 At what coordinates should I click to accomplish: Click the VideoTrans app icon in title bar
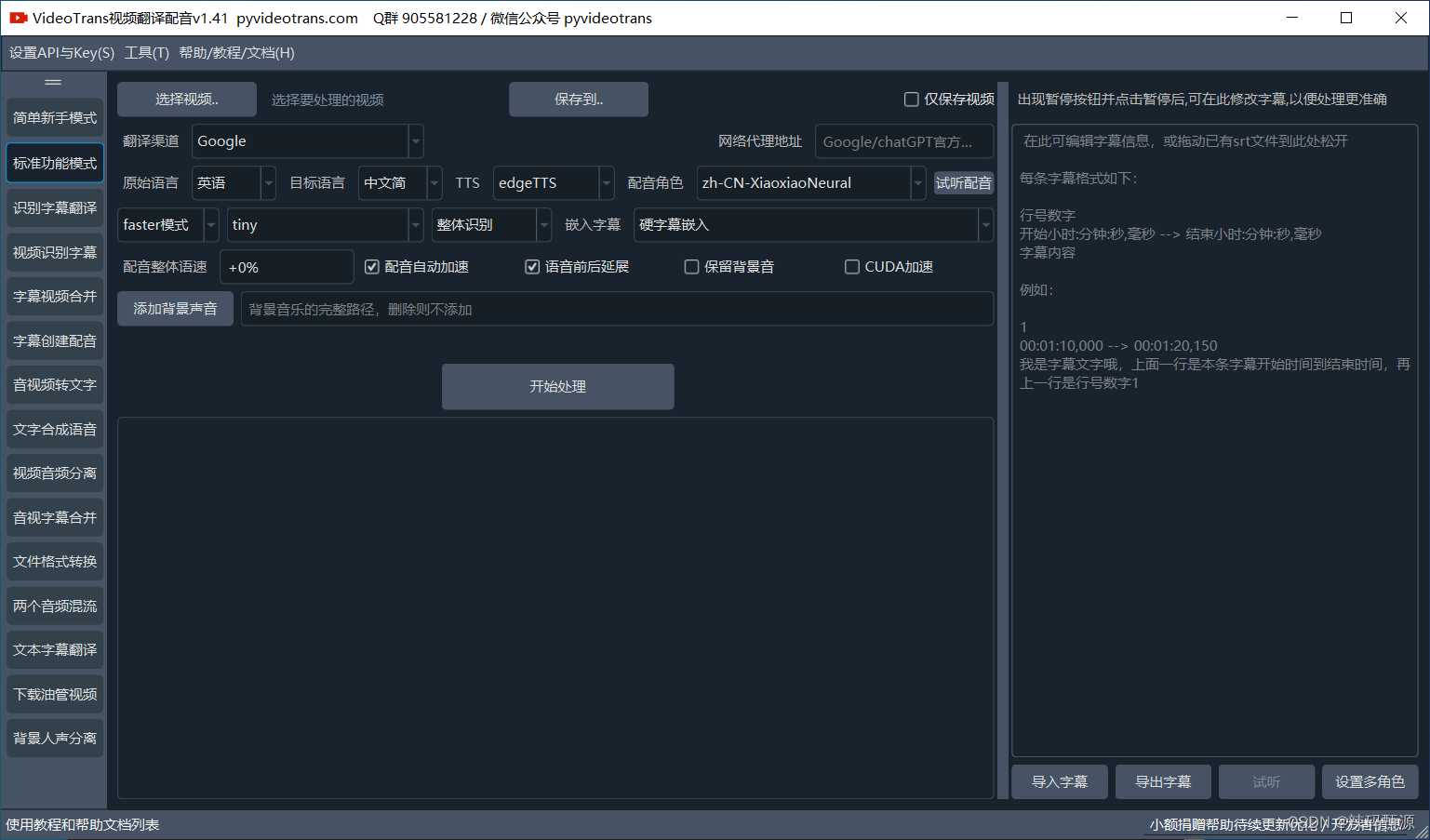(x=19, y=18)
